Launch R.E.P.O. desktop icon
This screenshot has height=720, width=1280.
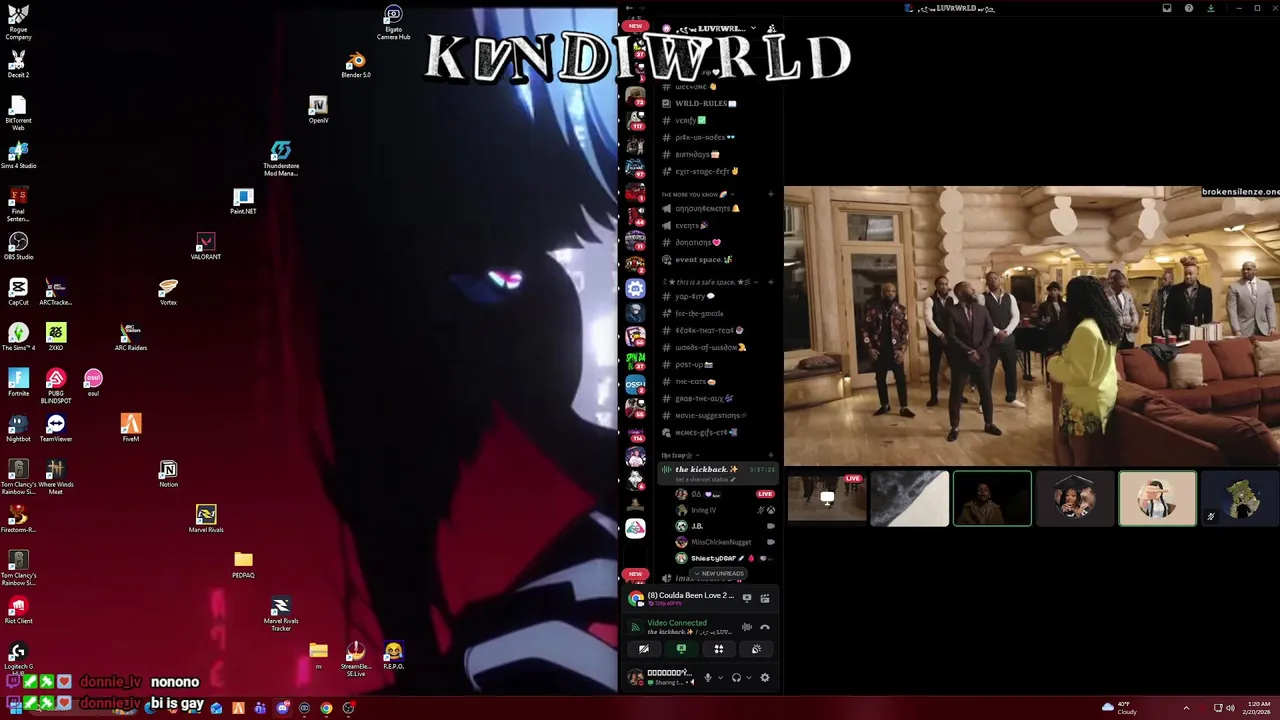pos(393,656)
